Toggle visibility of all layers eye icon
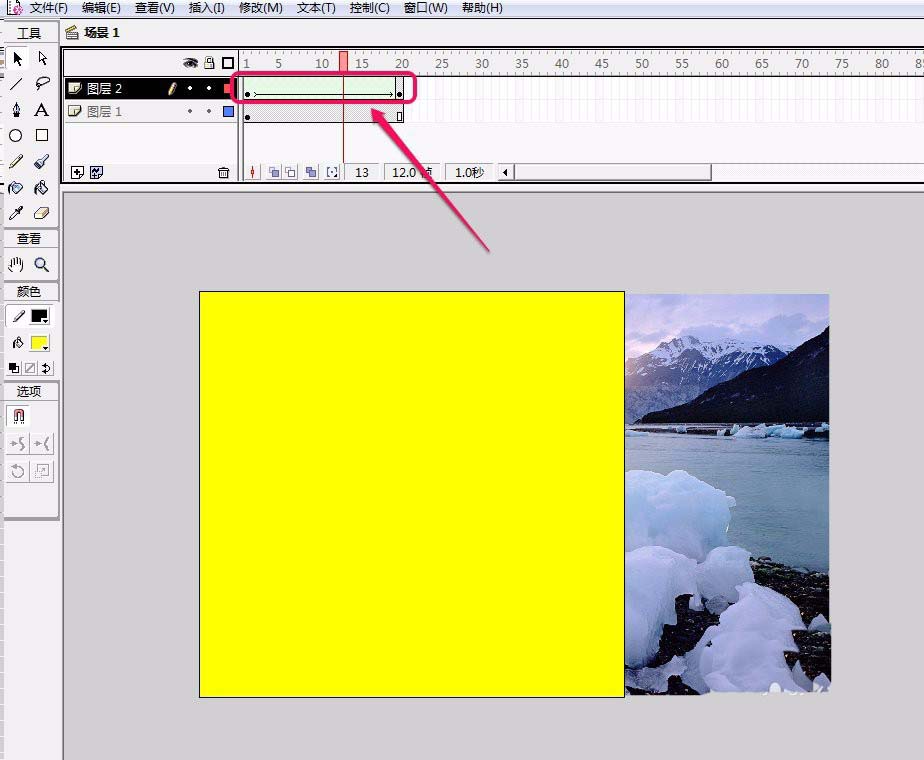Image resolution: width=924 pixels, height=760 pixels. pyautogui.click(x=190, y=62)
